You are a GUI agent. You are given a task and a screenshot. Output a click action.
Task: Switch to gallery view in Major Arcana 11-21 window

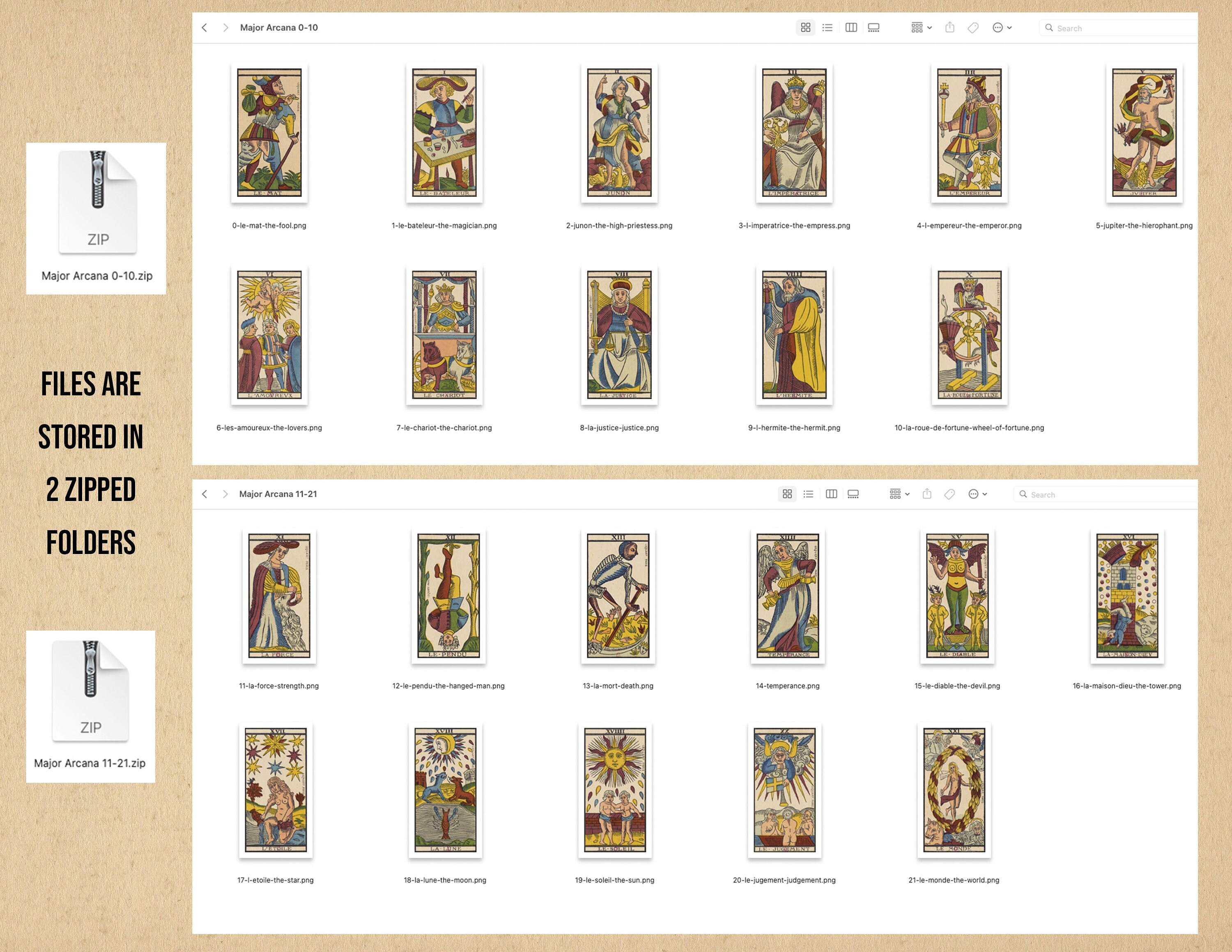tap(853, 494)
